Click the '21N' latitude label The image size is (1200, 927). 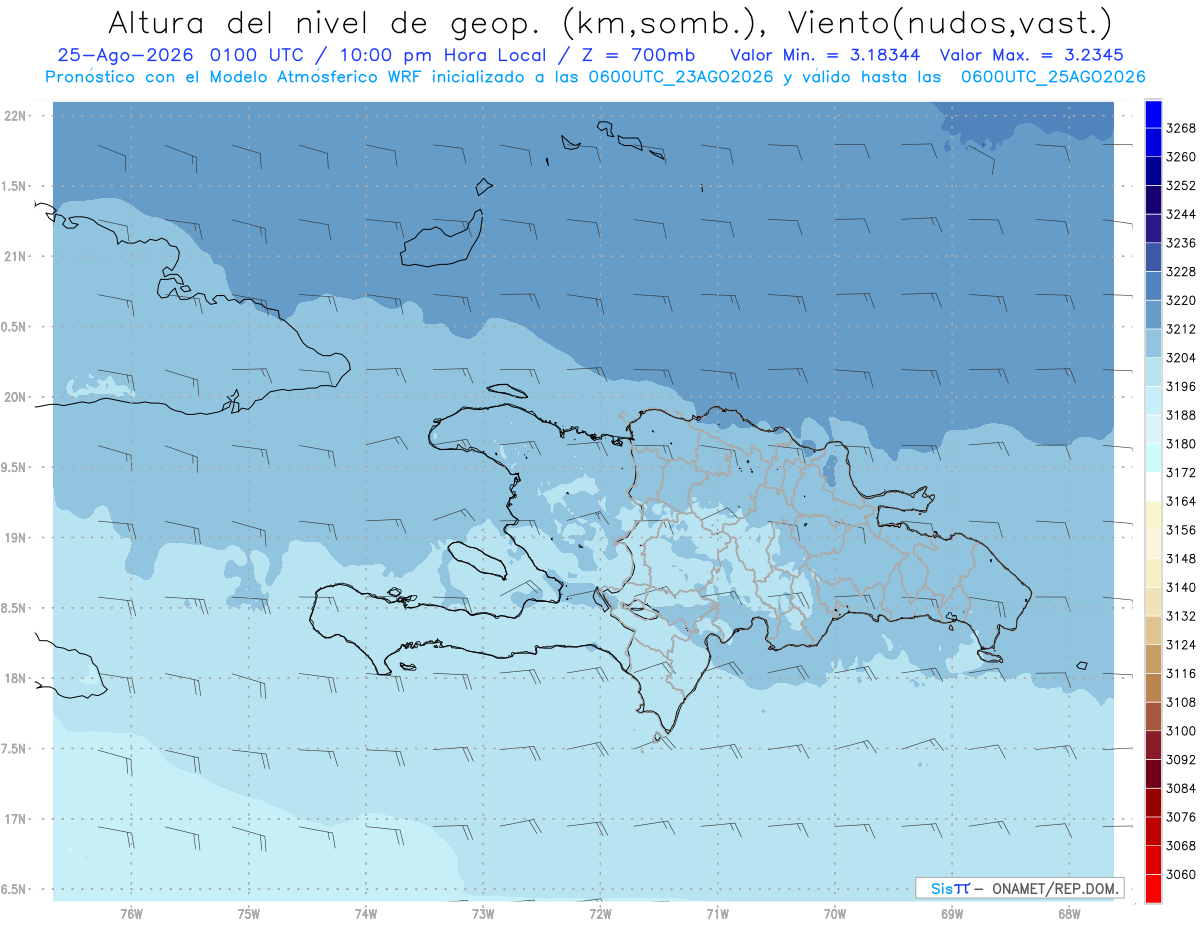17,256
